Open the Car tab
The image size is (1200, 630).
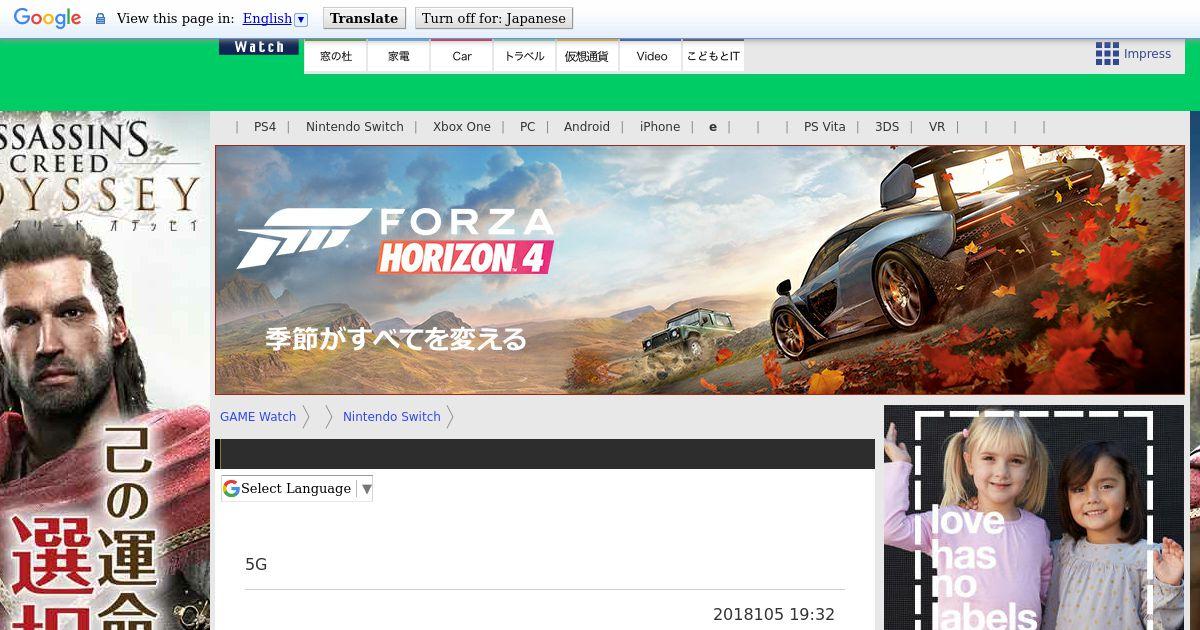[x=462, y=56]
